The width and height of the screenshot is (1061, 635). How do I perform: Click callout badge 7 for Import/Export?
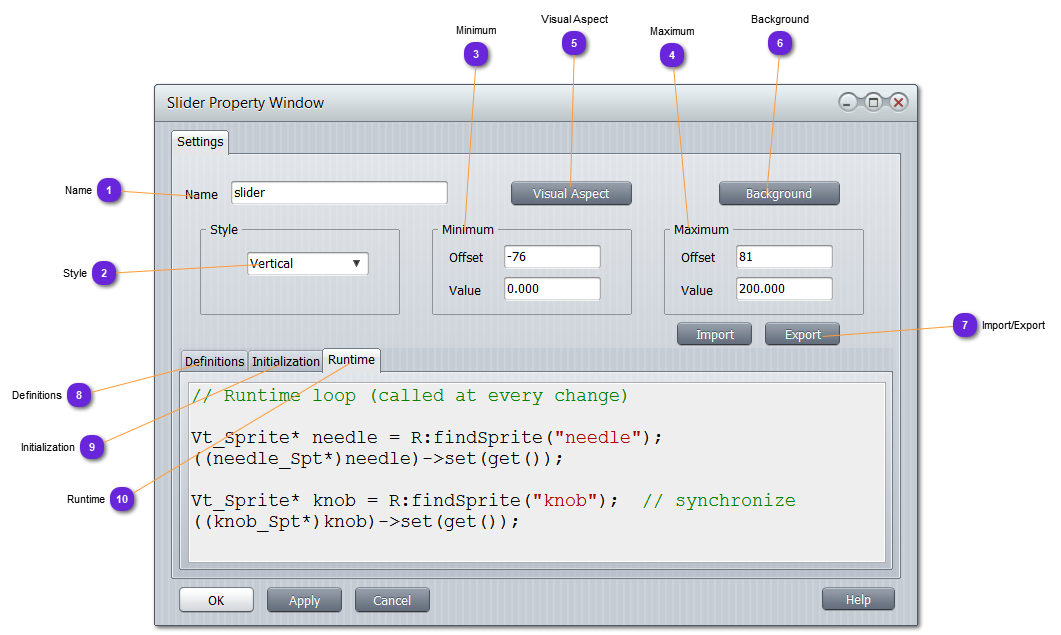964,325
